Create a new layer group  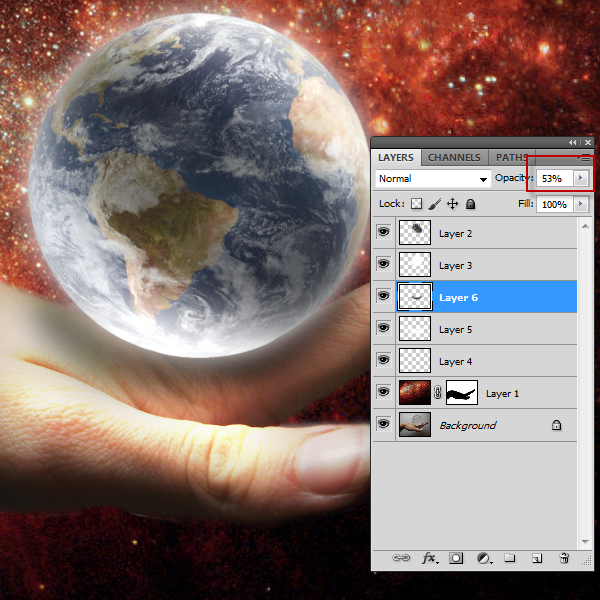[x=509, y=558]
